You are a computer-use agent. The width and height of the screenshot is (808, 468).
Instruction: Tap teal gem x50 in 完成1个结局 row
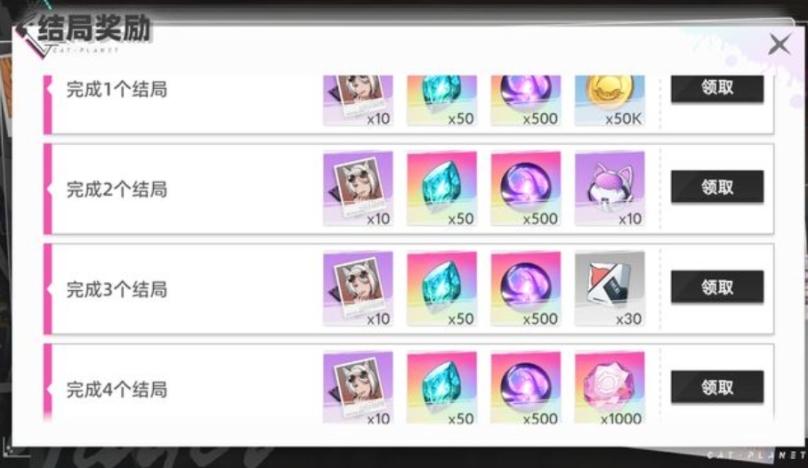[x=442, y=101]
